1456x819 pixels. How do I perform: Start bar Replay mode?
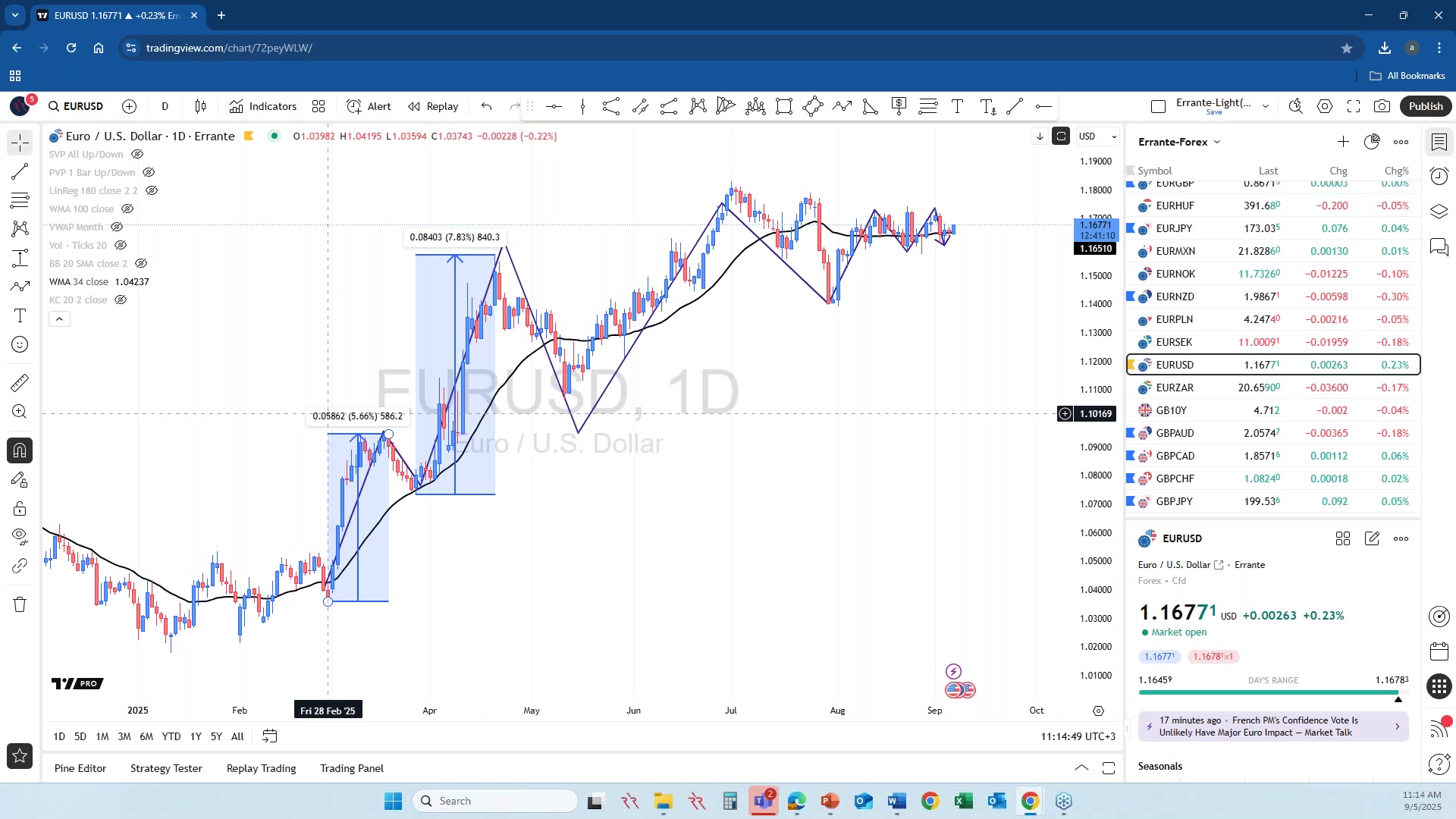click(433, 106)
